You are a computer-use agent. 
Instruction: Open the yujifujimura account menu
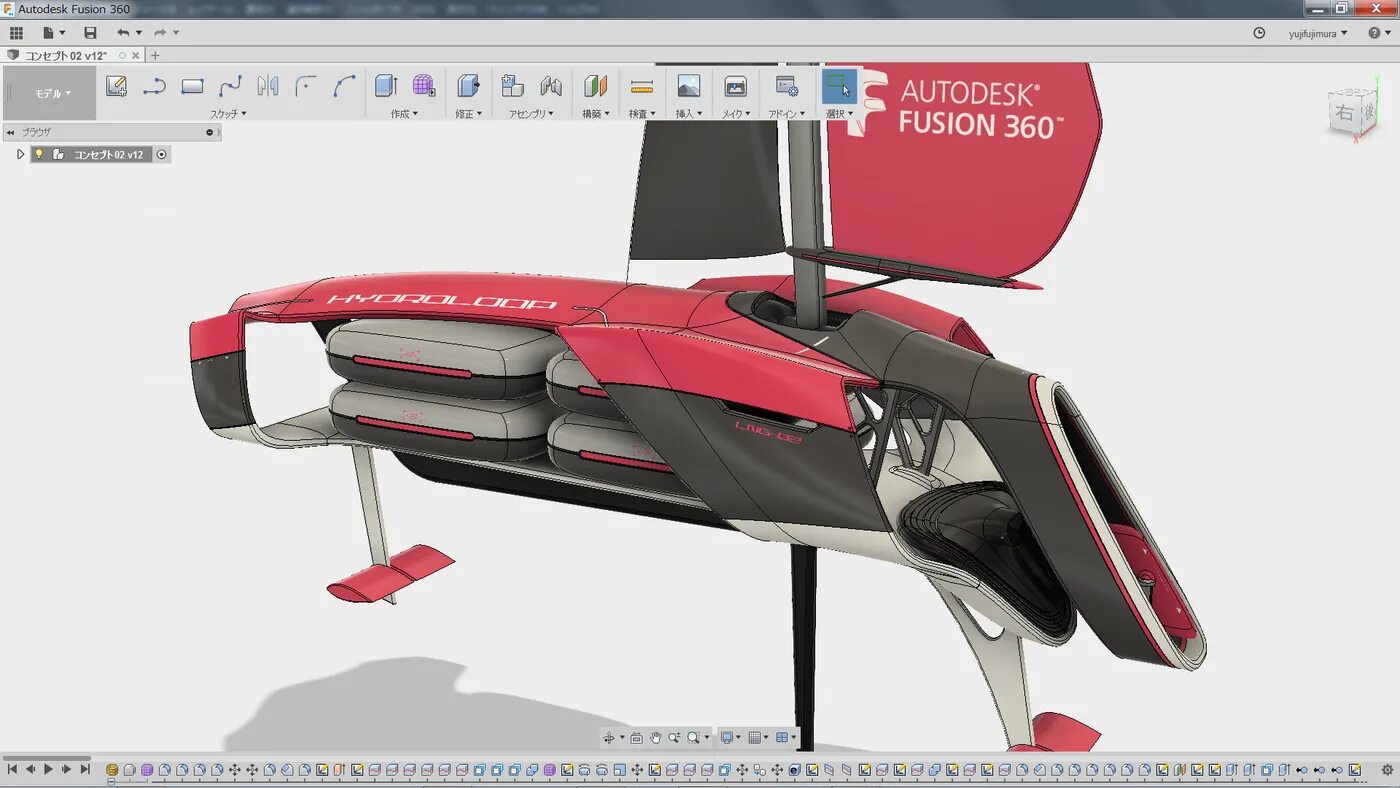pos(1318,33)
